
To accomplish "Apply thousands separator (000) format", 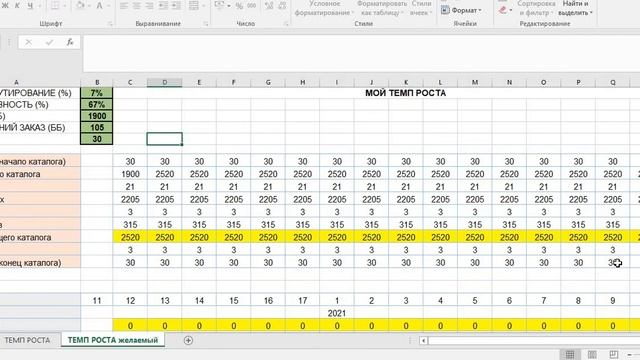I will coord(252,6).
